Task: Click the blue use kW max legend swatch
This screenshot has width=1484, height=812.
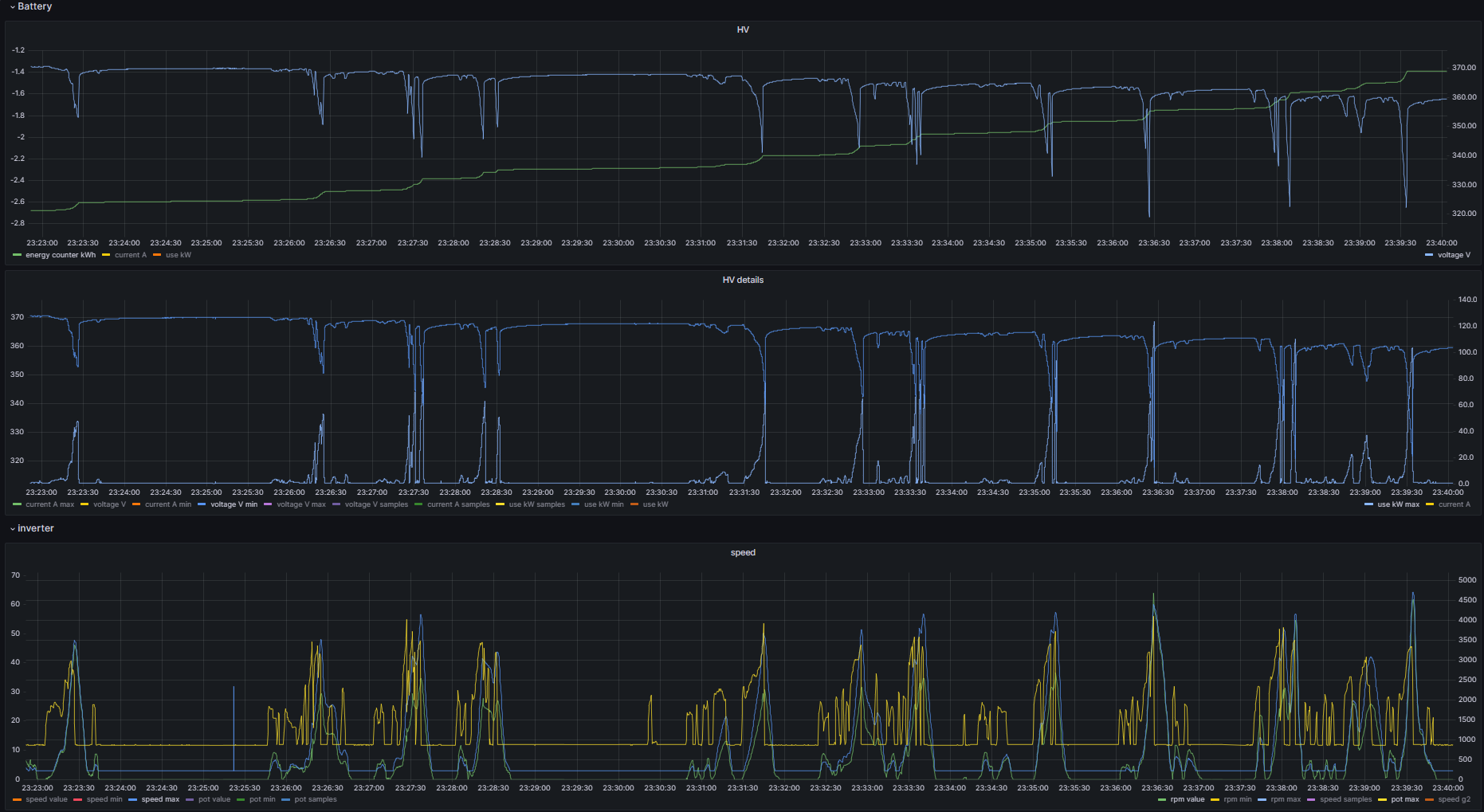Action: (x=1369, y=505)
